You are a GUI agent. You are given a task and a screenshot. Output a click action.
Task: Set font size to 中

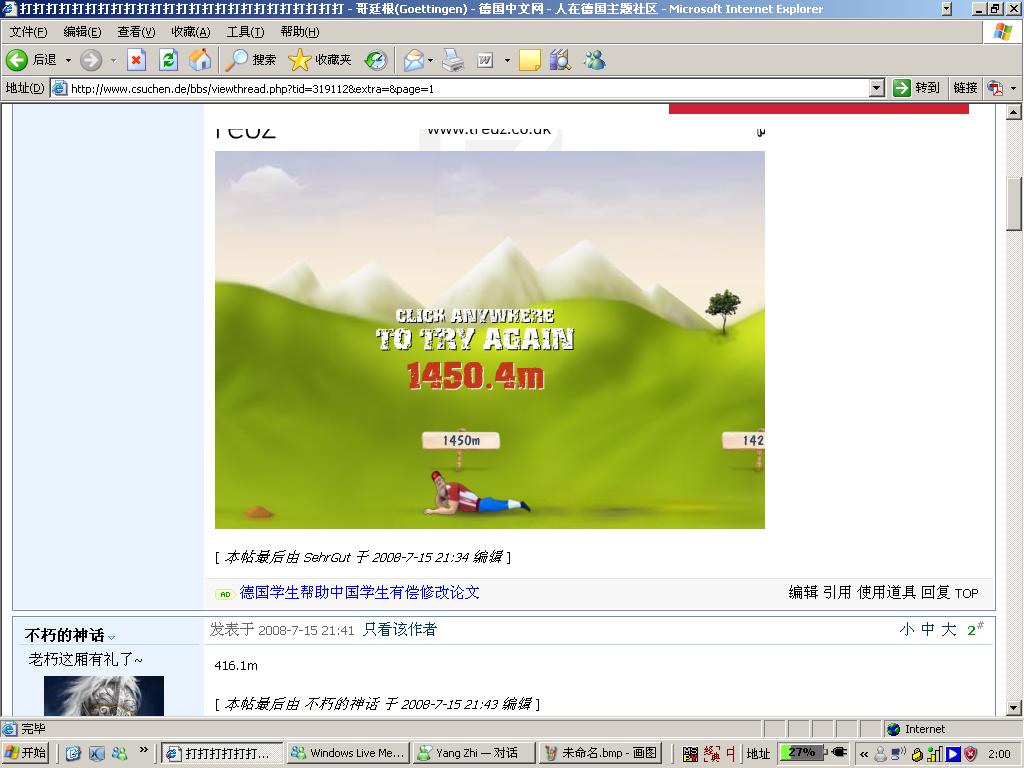927,630
